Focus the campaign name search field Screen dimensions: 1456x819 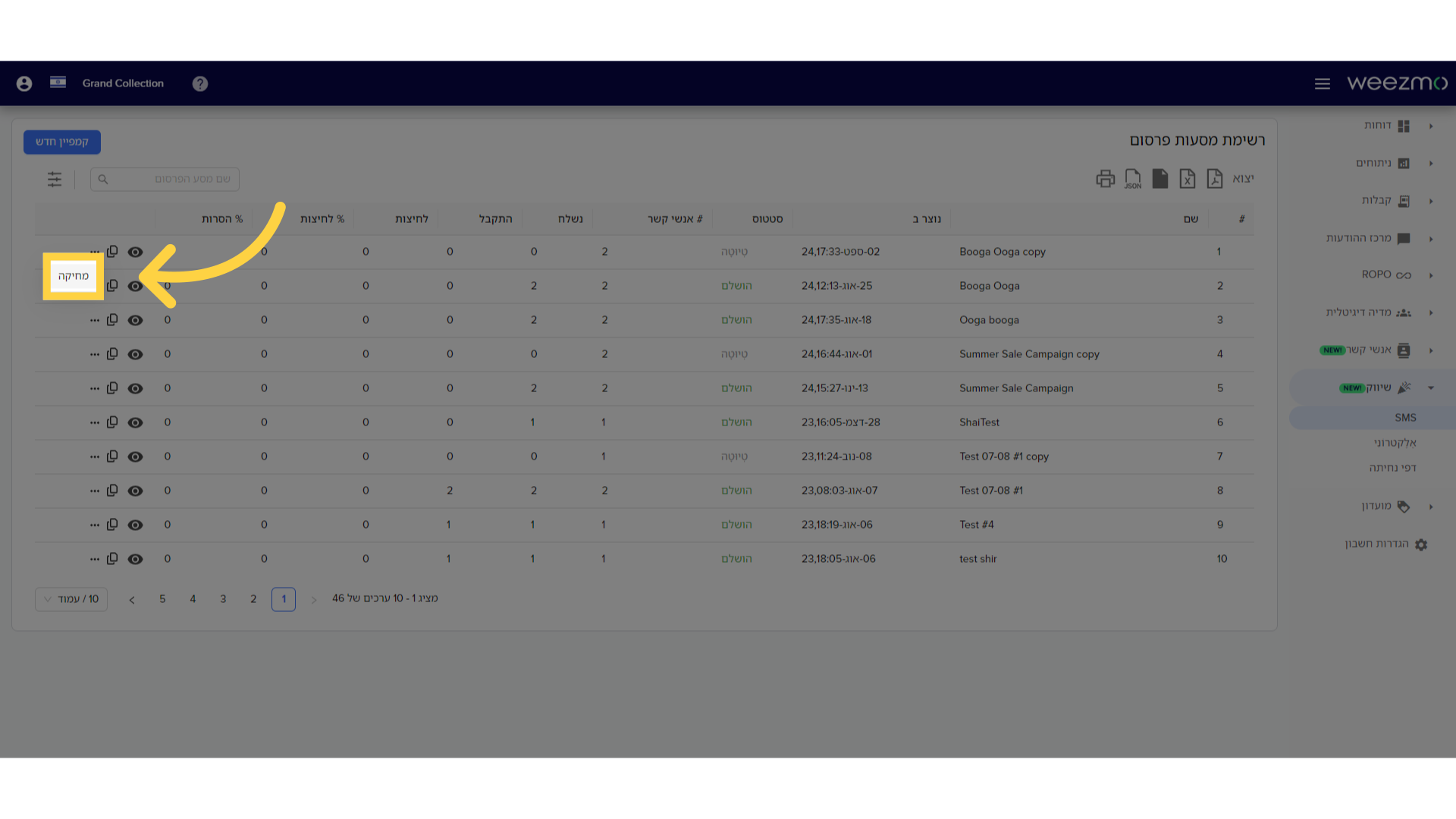click(165, 179)
